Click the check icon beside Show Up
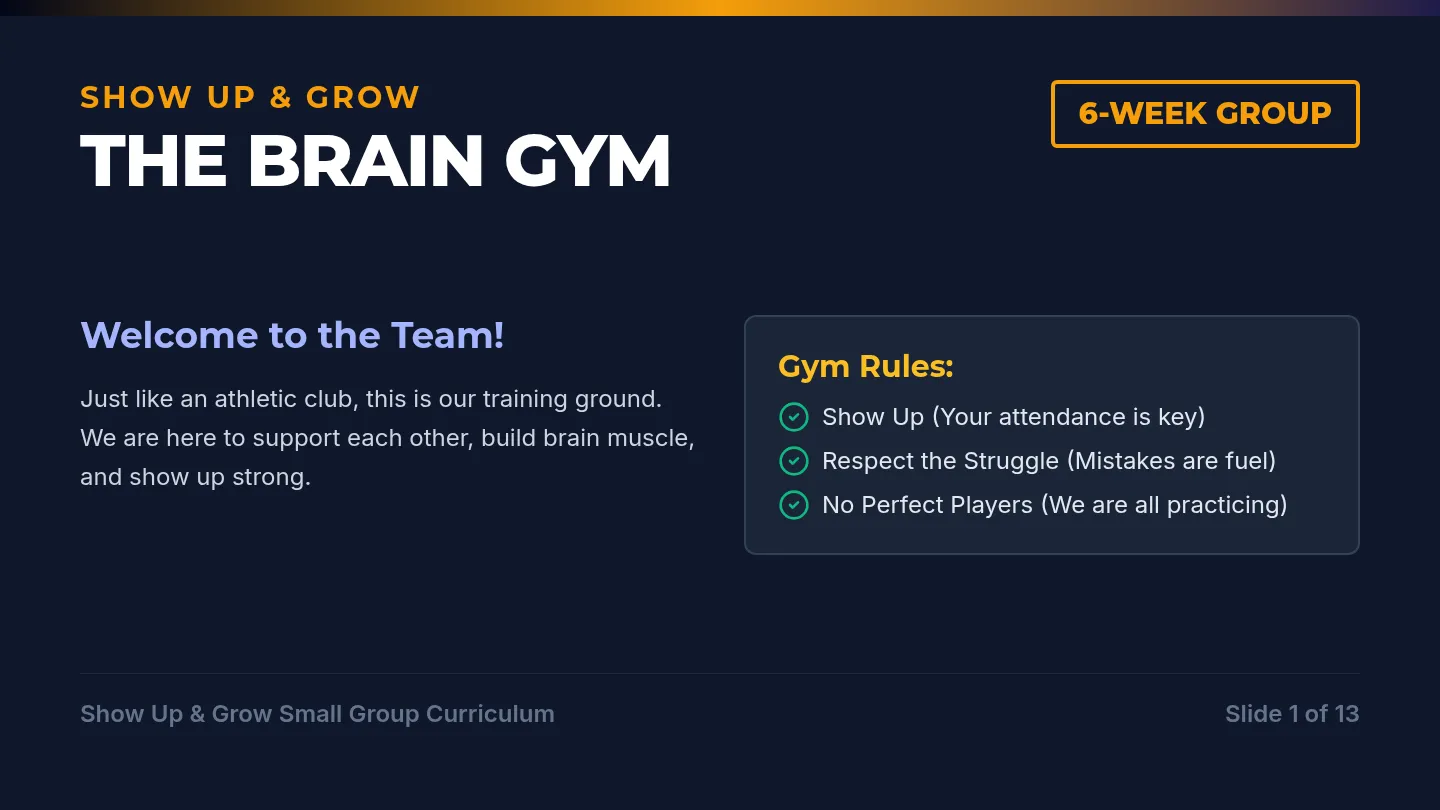This screenshot has height=810, width=1440. click(x=793, y=417)
